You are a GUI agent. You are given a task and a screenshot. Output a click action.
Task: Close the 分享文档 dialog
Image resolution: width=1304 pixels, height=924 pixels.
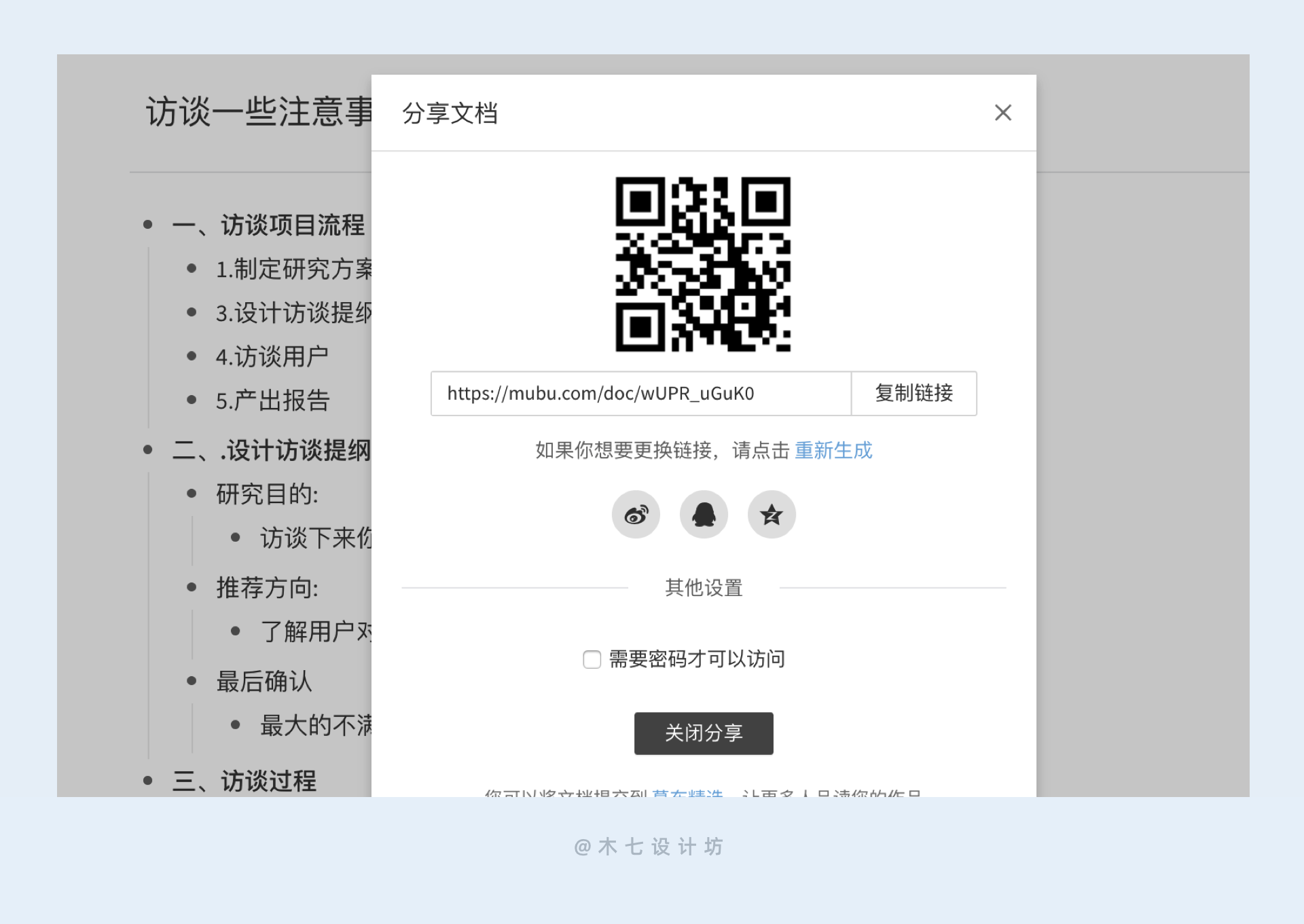click(x=1002, y=113)
